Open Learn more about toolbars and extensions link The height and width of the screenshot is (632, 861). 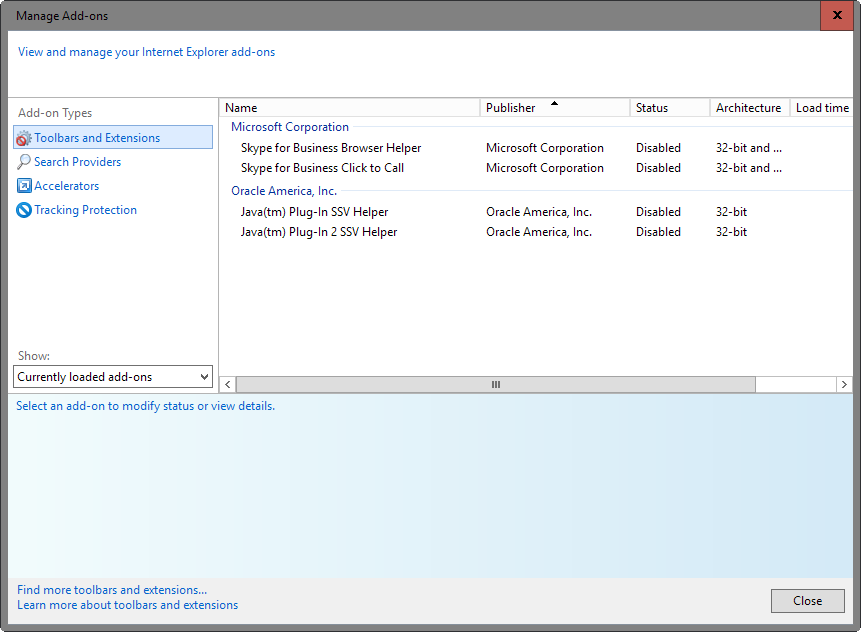click(x=127, y=605)
